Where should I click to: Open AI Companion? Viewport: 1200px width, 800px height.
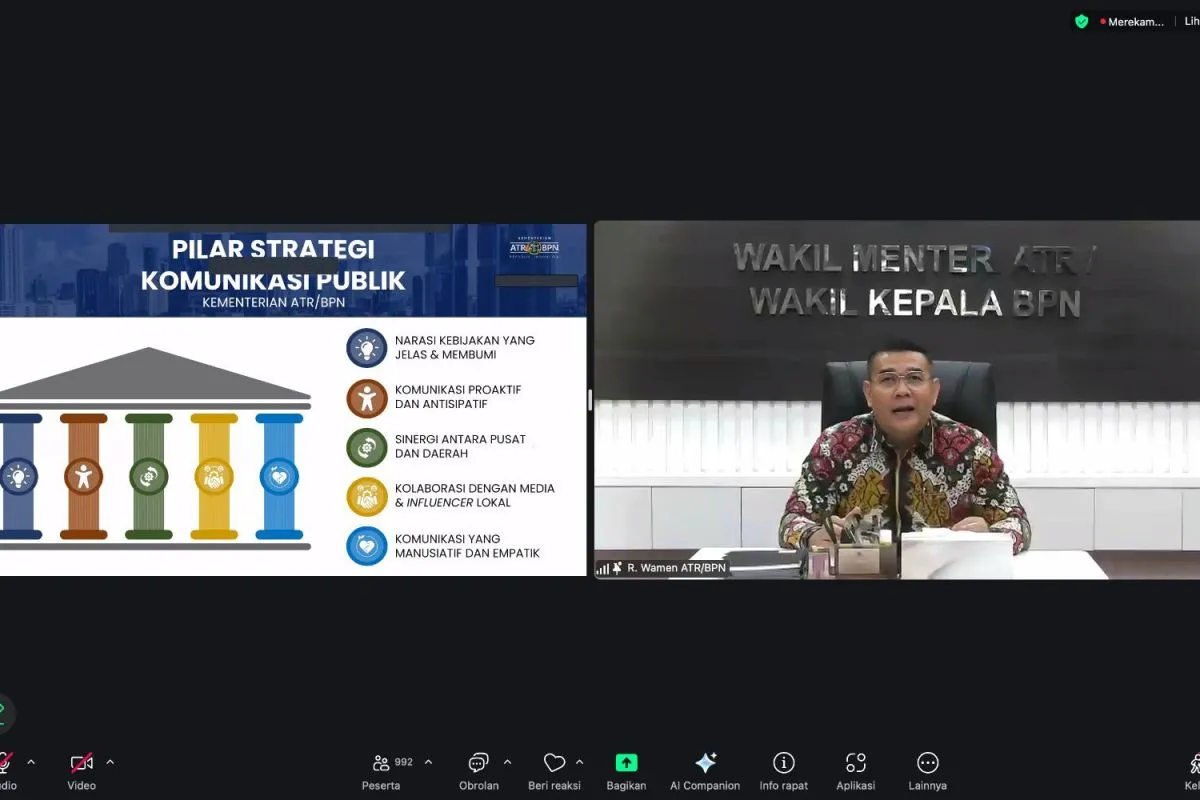[705, 763]
